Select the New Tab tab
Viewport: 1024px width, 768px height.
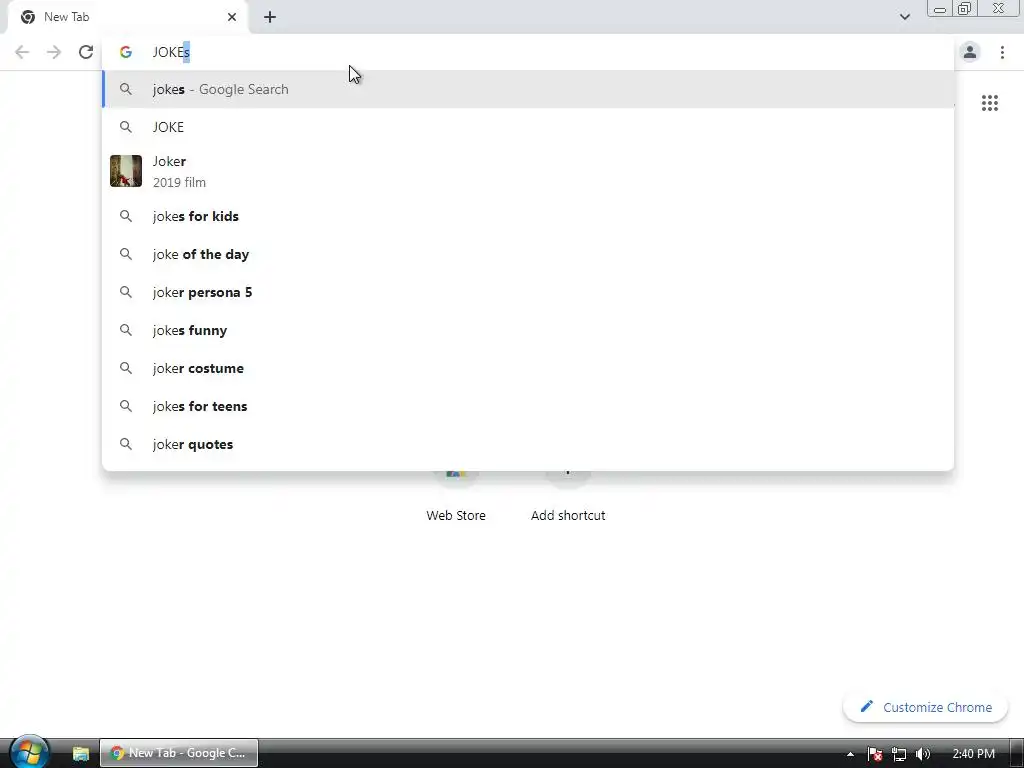tap(128, 17)
